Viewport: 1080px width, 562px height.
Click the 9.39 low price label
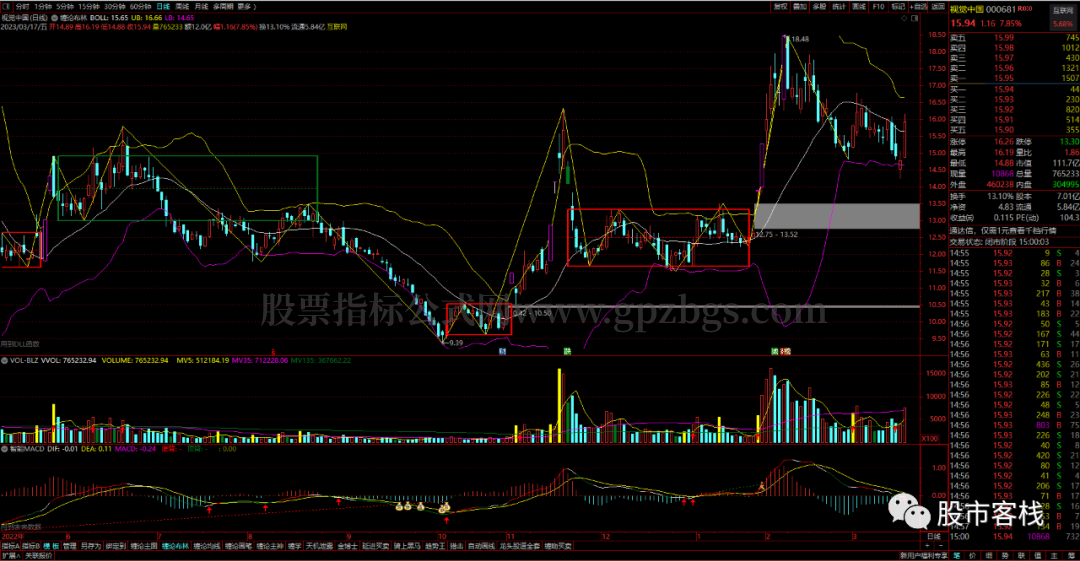(x=455, y=342)
